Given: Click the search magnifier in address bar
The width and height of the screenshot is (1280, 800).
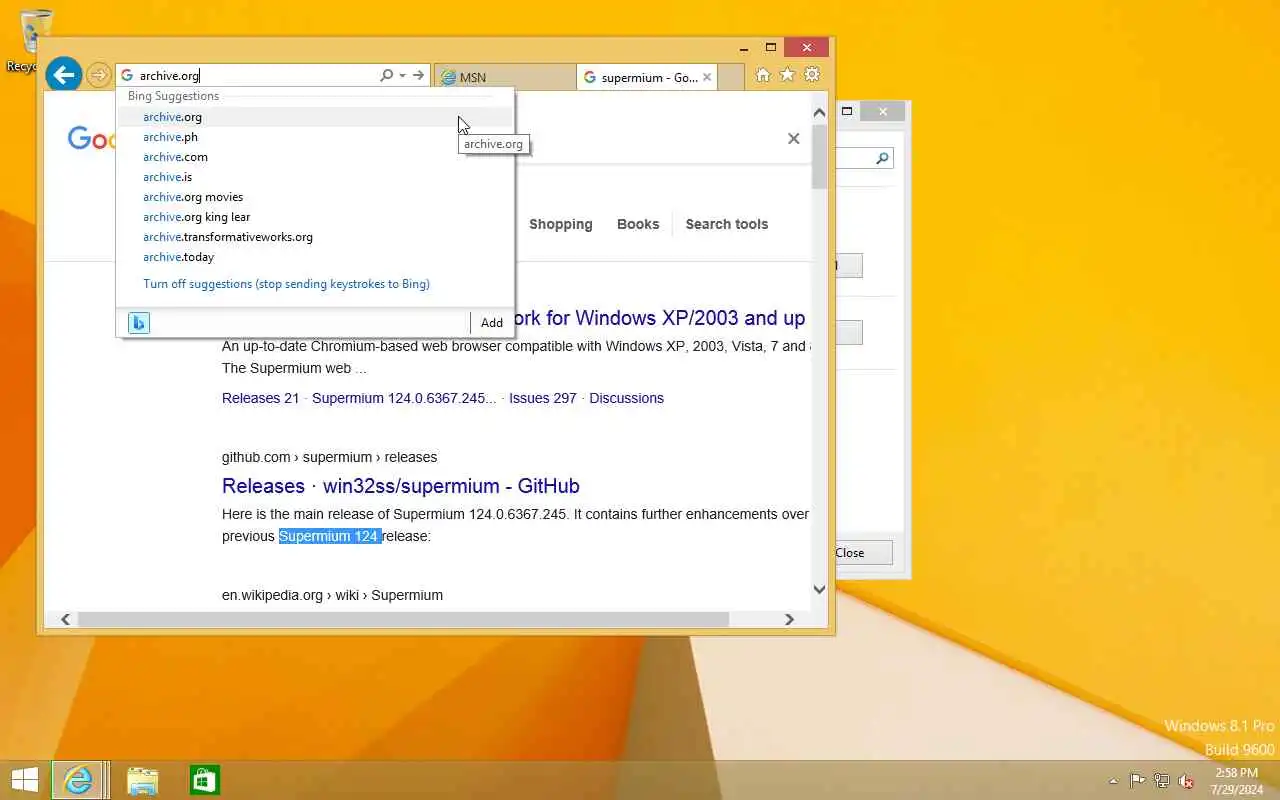Looking at the screenshot, I should click(x=386, y=75).
